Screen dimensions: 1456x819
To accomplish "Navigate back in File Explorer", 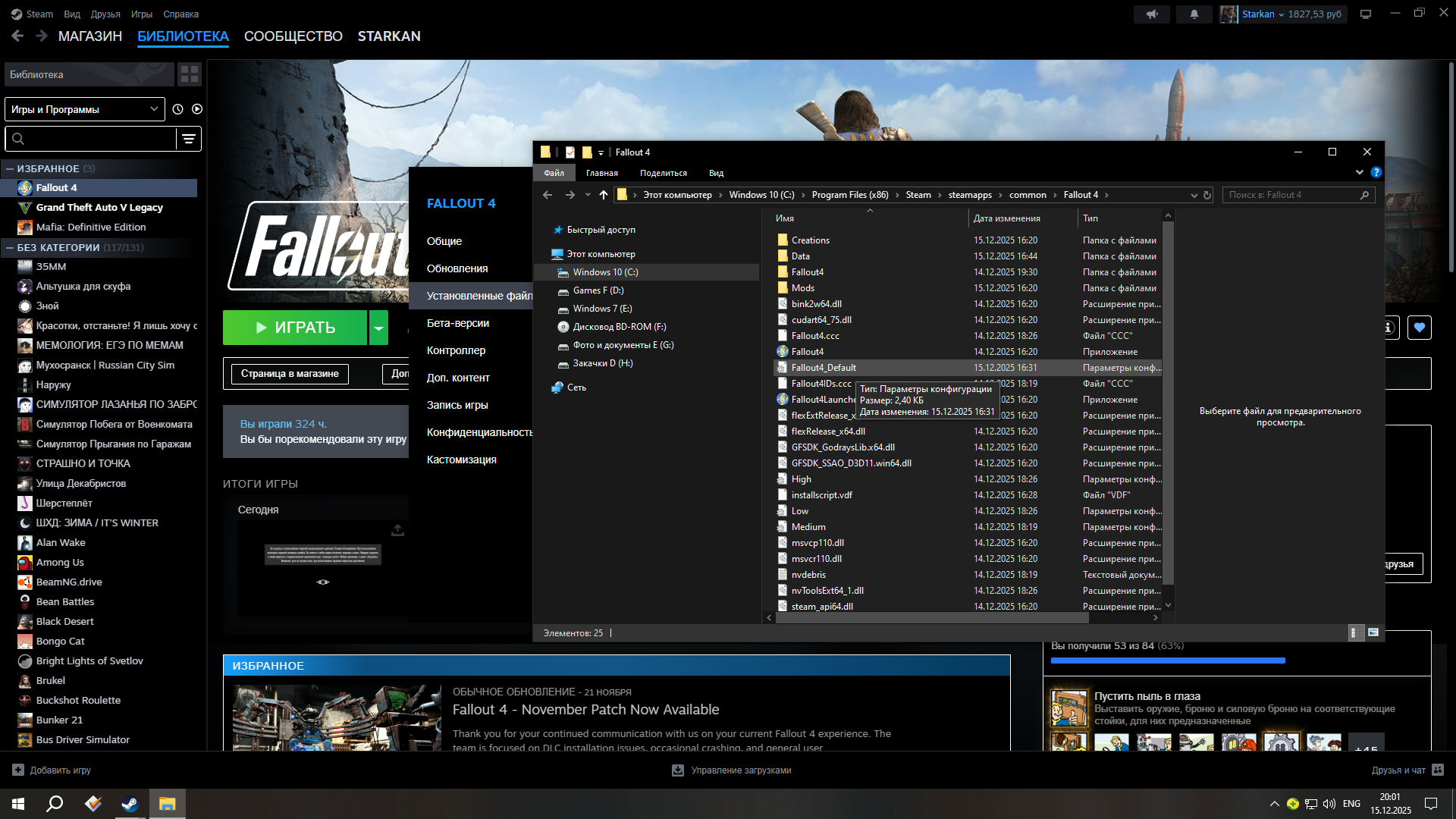I will pos(548,195).
